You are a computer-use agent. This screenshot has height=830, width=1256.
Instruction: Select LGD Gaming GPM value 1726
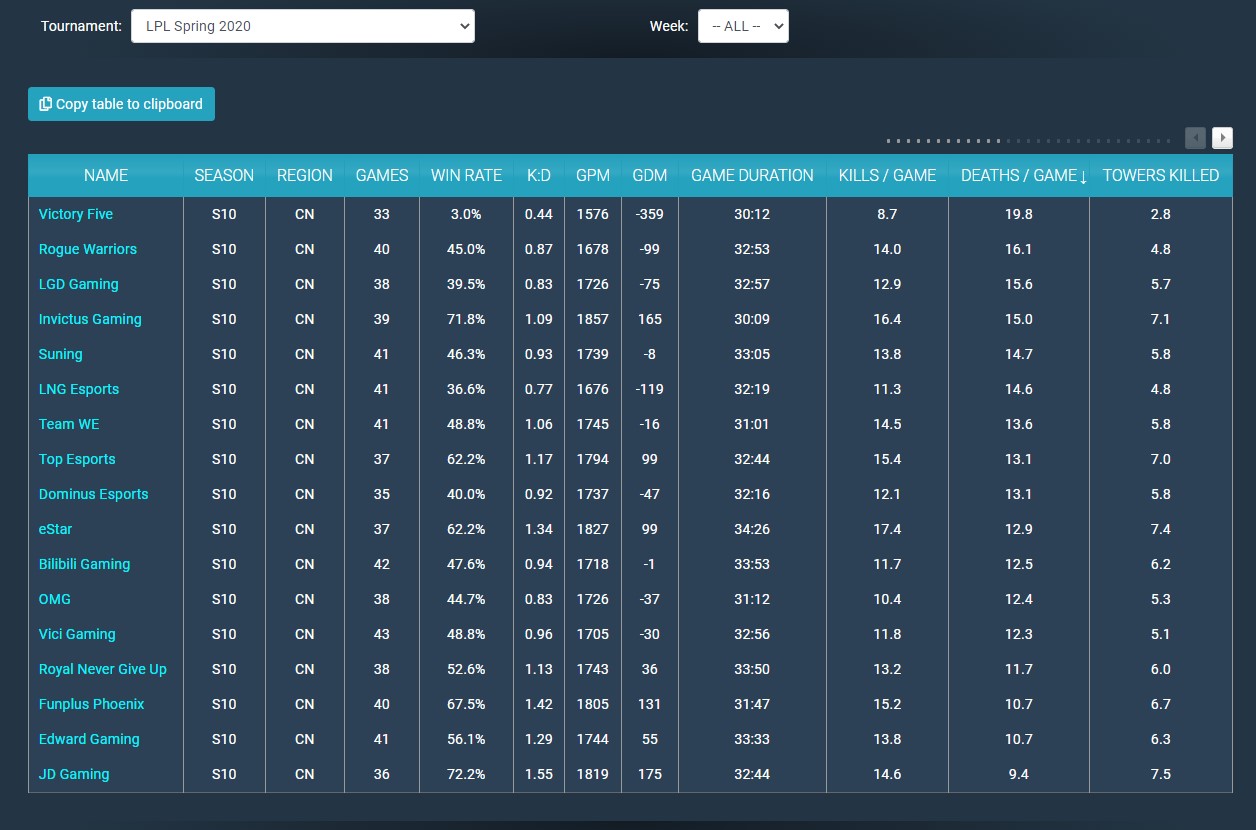pyautogui.click(x=593, y=284)
